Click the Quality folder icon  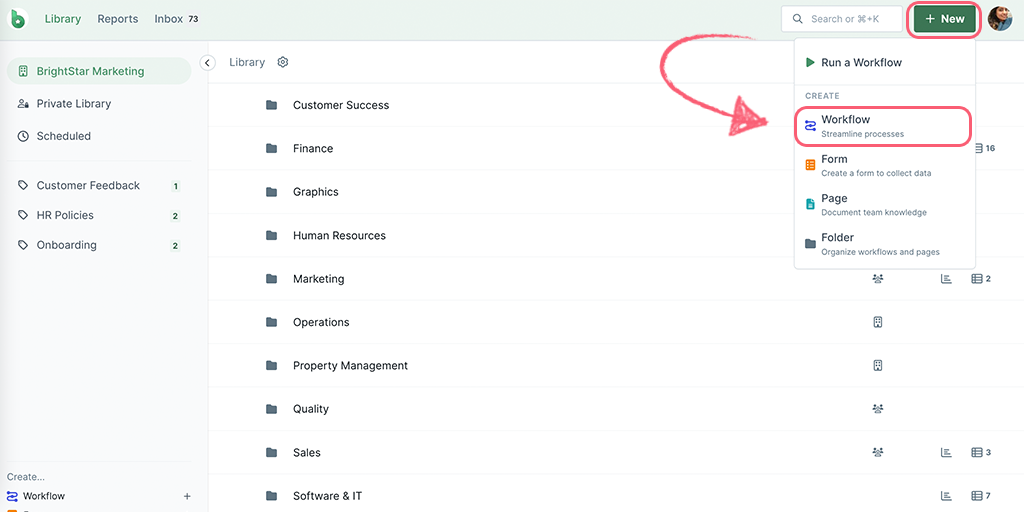pos(272,409)
